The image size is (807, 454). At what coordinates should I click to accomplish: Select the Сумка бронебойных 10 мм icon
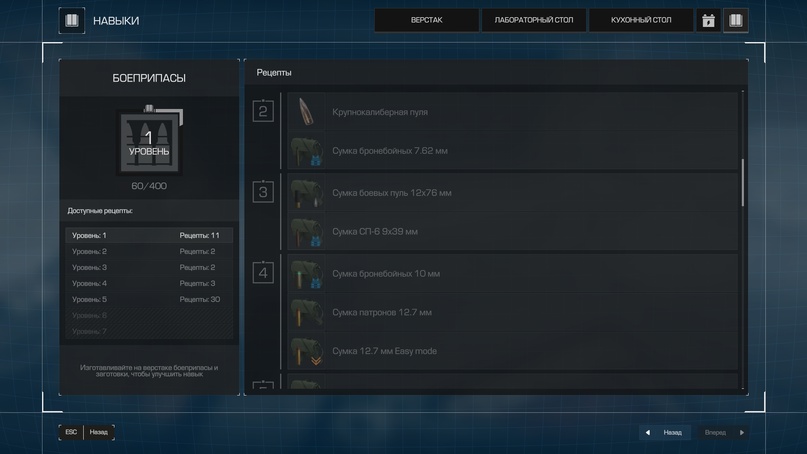click(306, 274)
